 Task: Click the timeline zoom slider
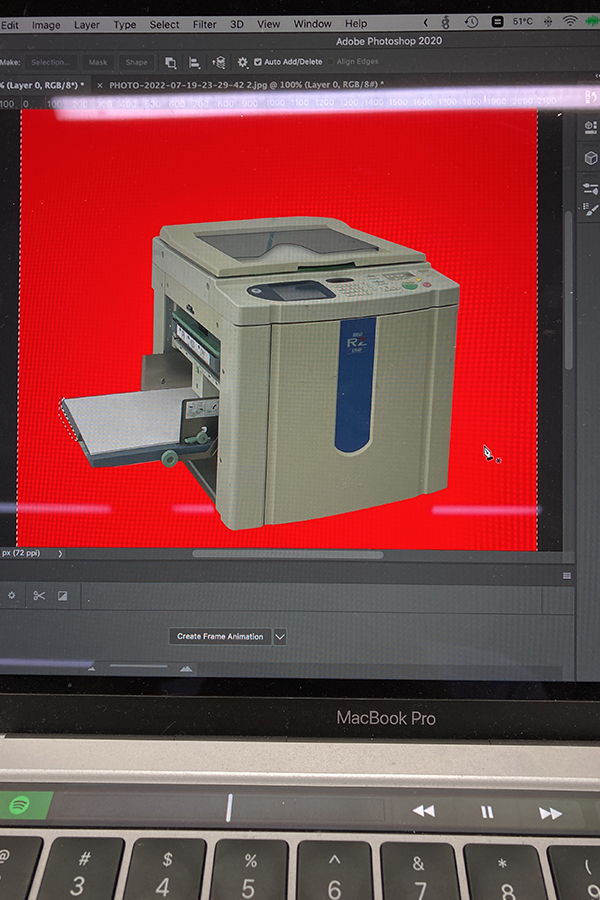click(138, 667)
